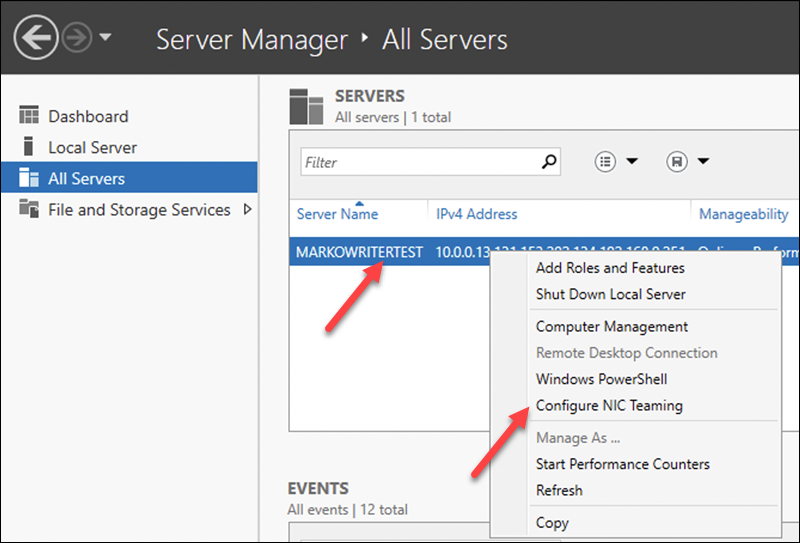This screenshot has height=543, width=800.
Task: Click the saved queries disk icon
Action: [677, 162]
